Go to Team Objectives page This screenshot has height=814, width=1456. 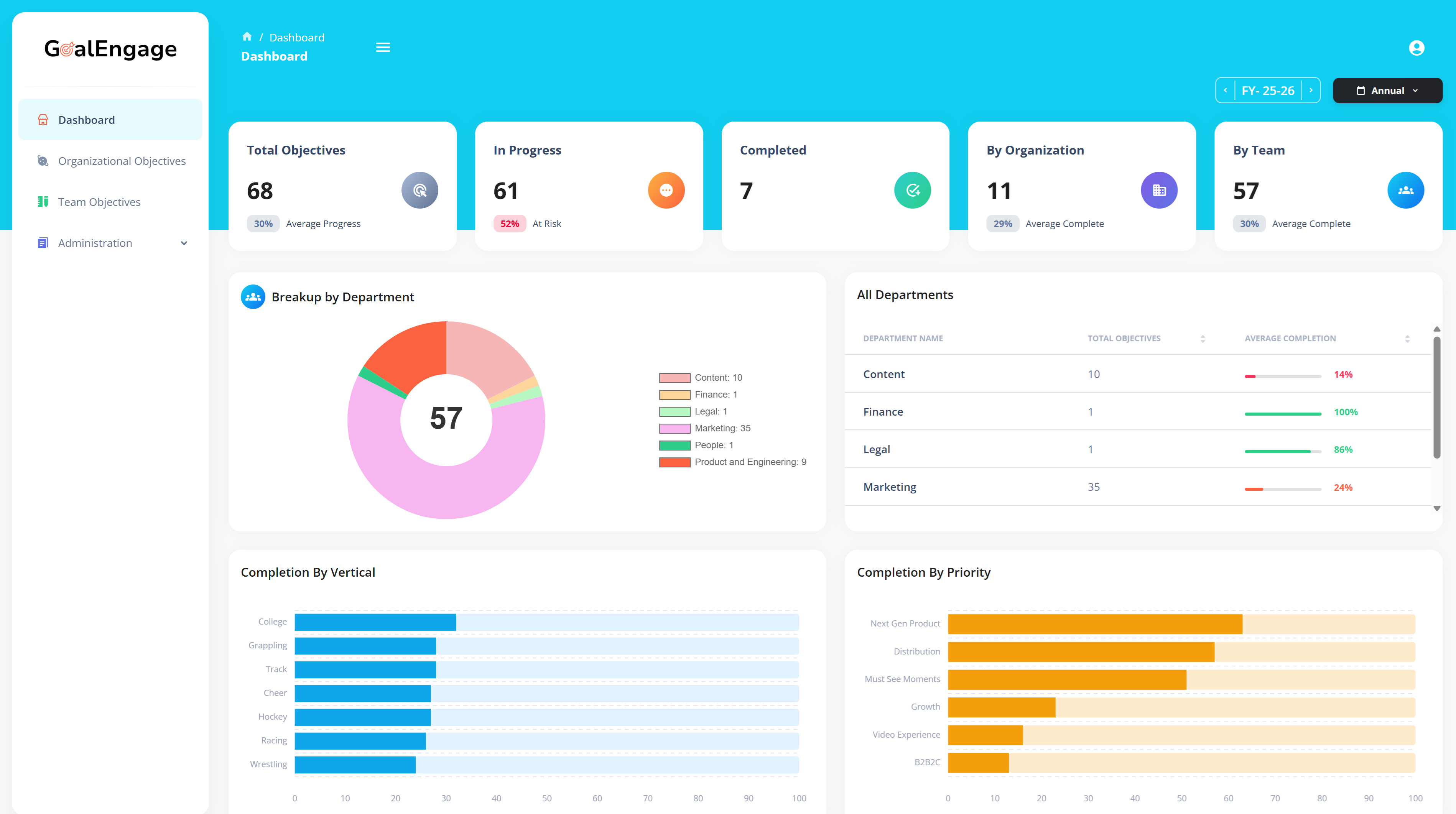tap(99, 202)
